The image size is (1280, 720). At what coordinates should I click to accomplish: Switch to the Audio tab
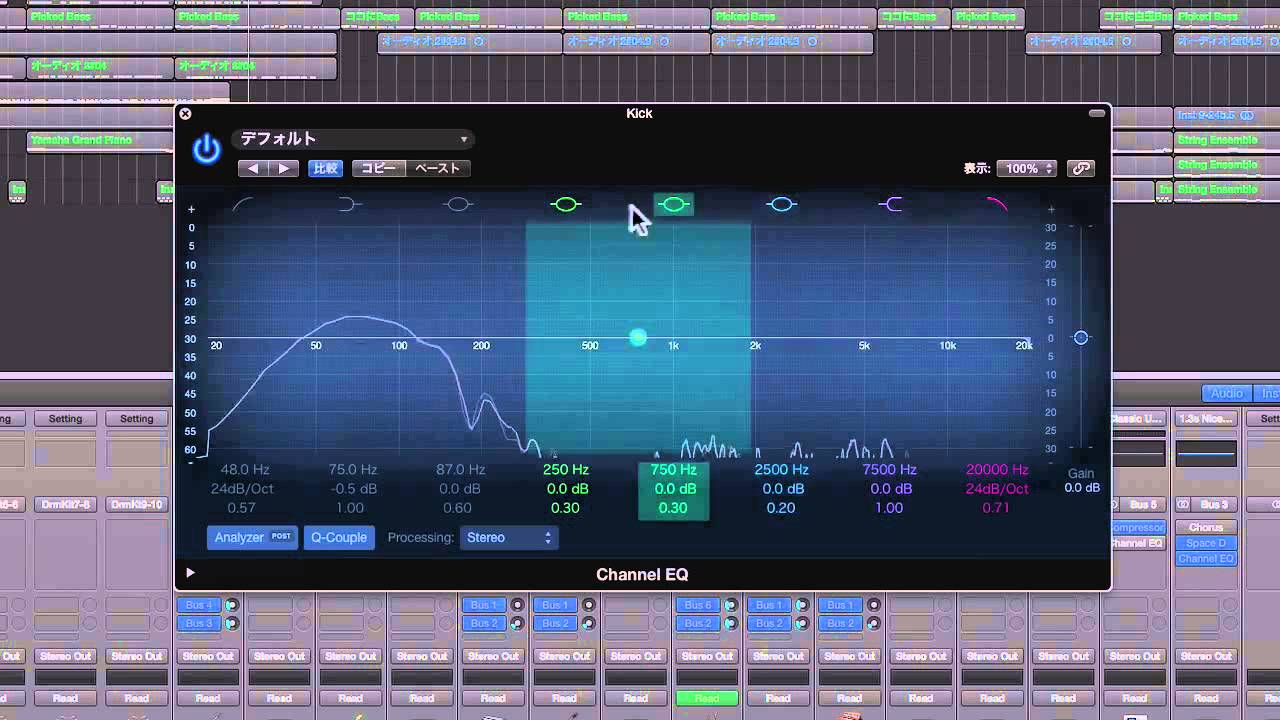point(1226,392)
